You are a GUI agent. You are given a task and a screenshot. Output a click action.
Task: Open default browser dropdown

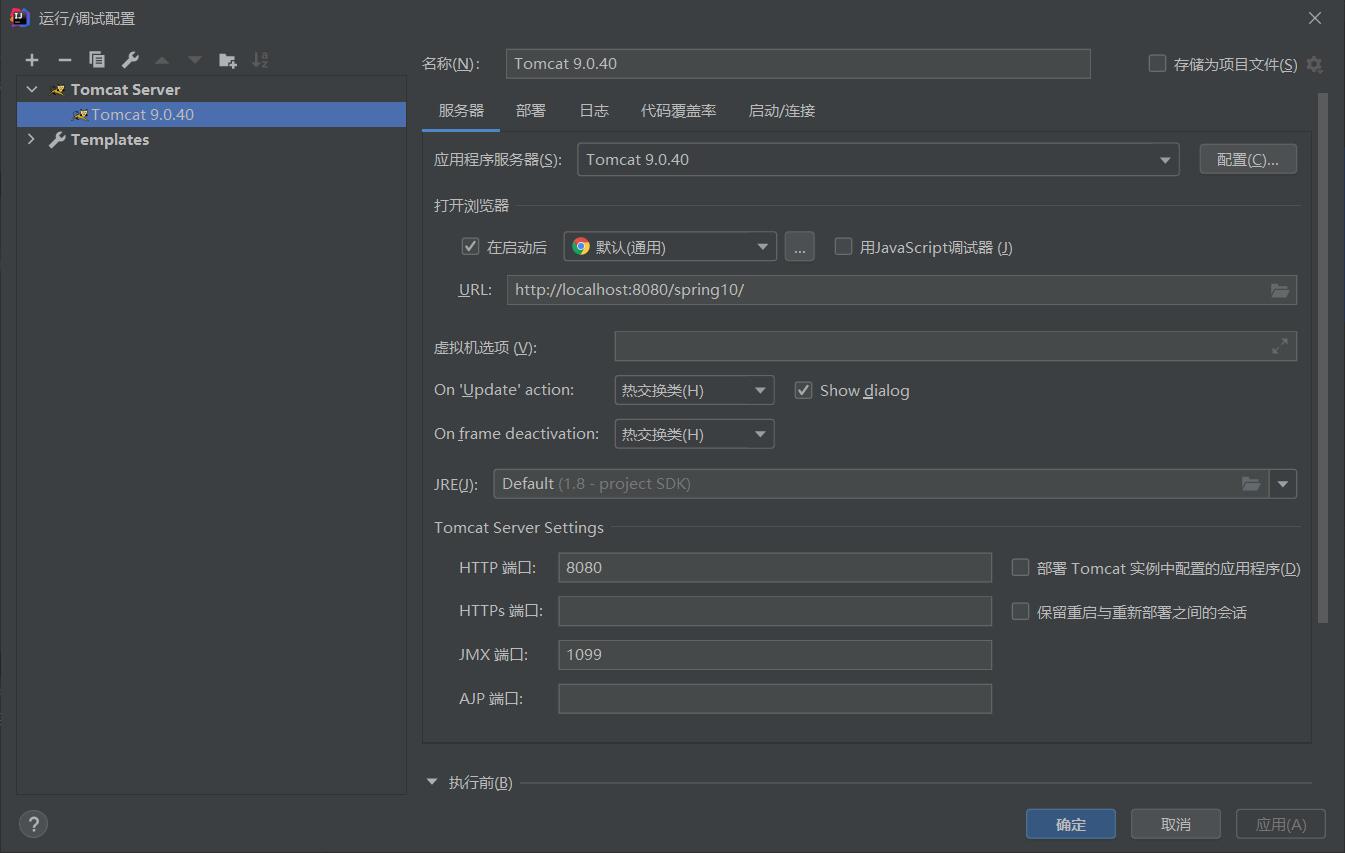(x=670, y=246)
